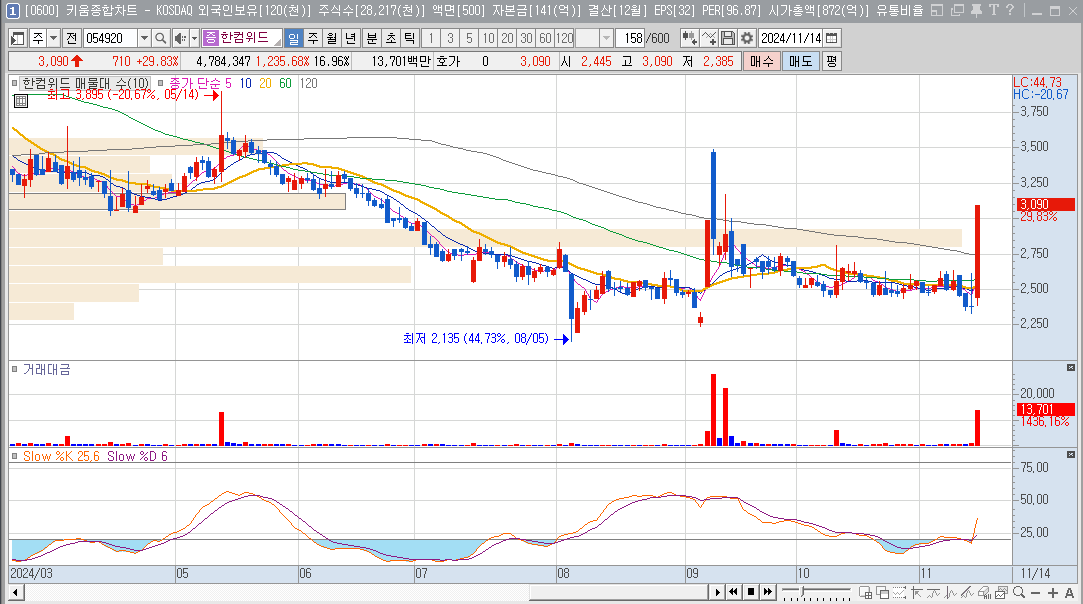The width and height of the screenshot is (1083, 604).
Task: Select the tick 틱 period toggle
Action: pyautogui.click(x=410, y=38)
